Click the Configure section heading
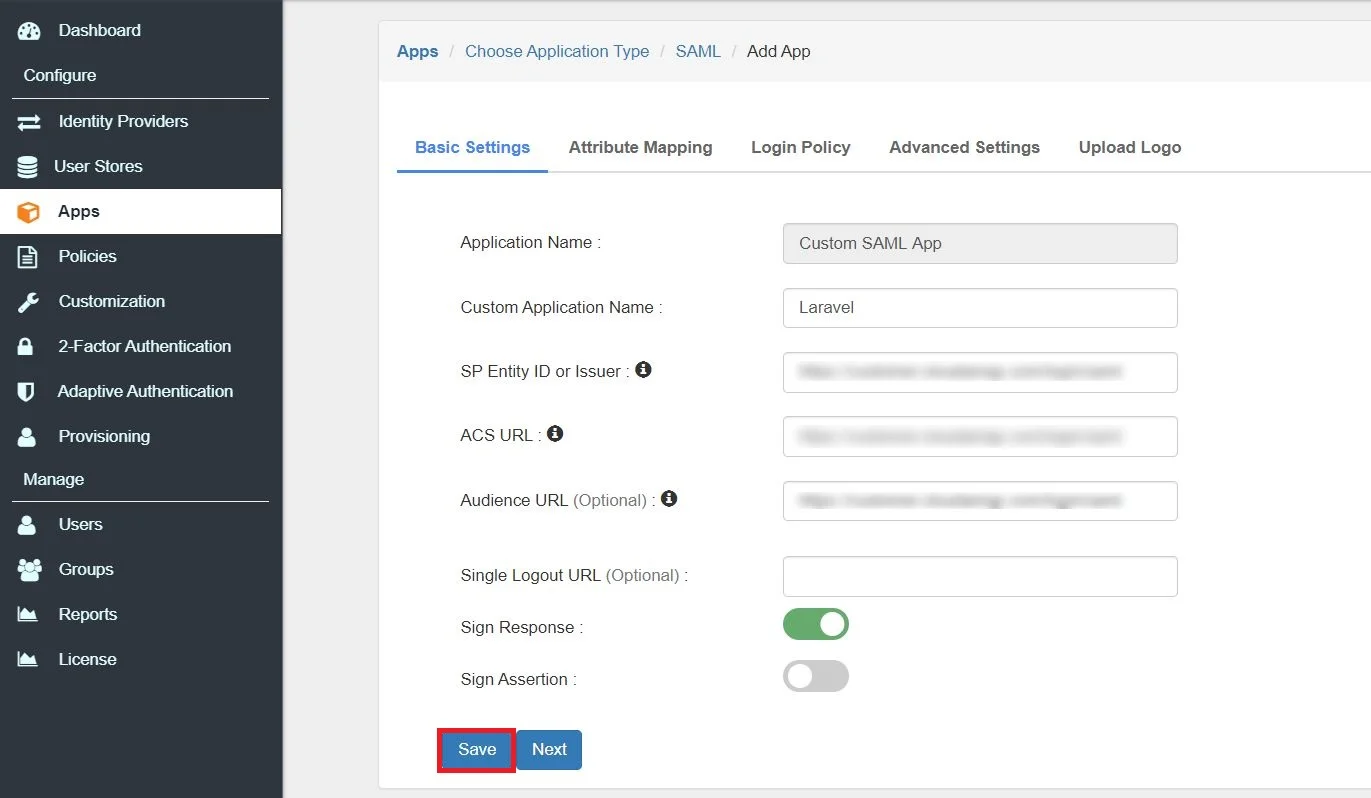This screenshot has height=798, width=1371. pos(60,75)
